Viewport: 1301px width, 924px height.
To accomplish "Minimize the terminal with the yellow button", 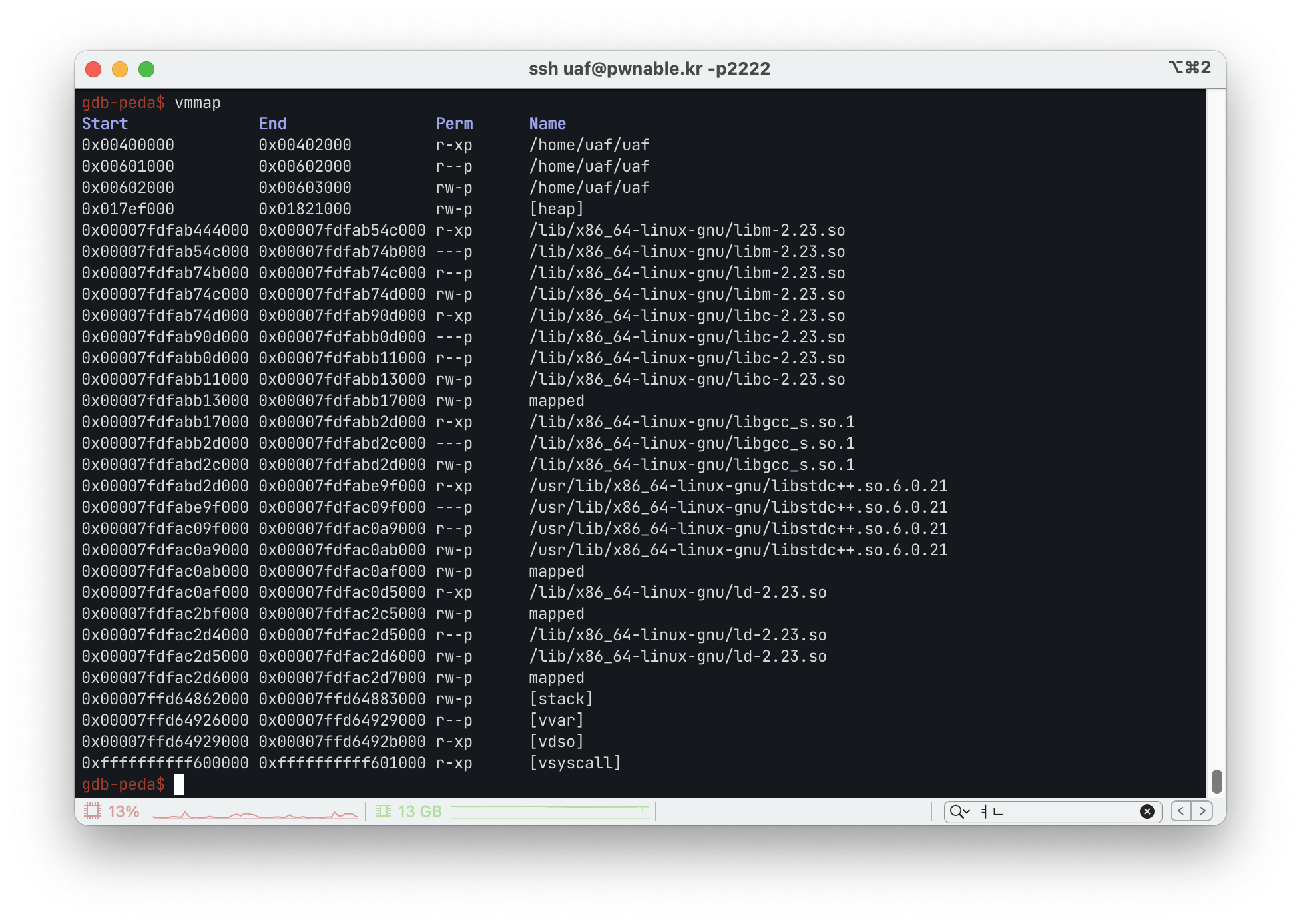I will pyautogui.click(x=120, y=69).
